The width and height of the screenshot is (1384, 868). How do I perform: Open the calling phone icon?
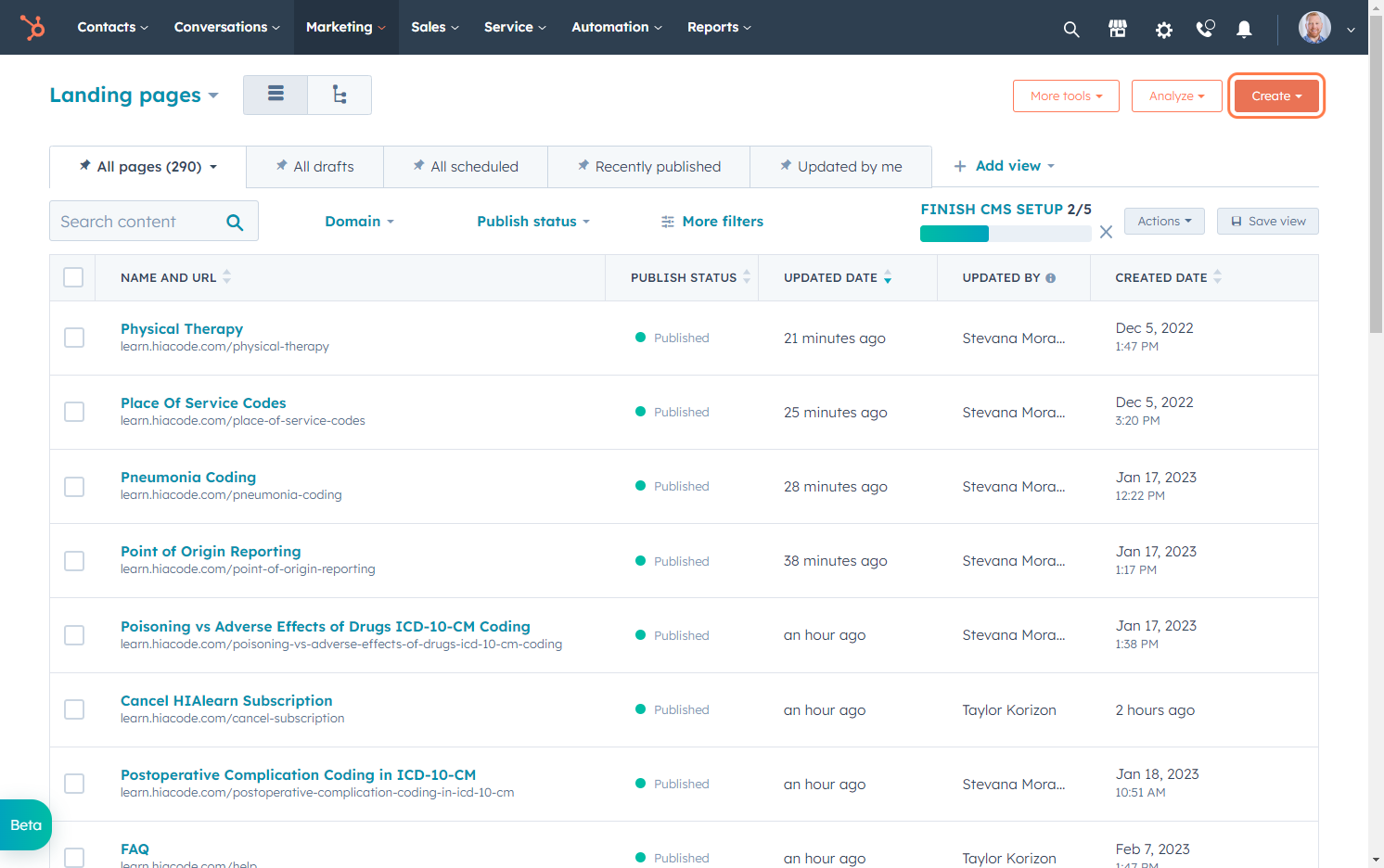1205,29
